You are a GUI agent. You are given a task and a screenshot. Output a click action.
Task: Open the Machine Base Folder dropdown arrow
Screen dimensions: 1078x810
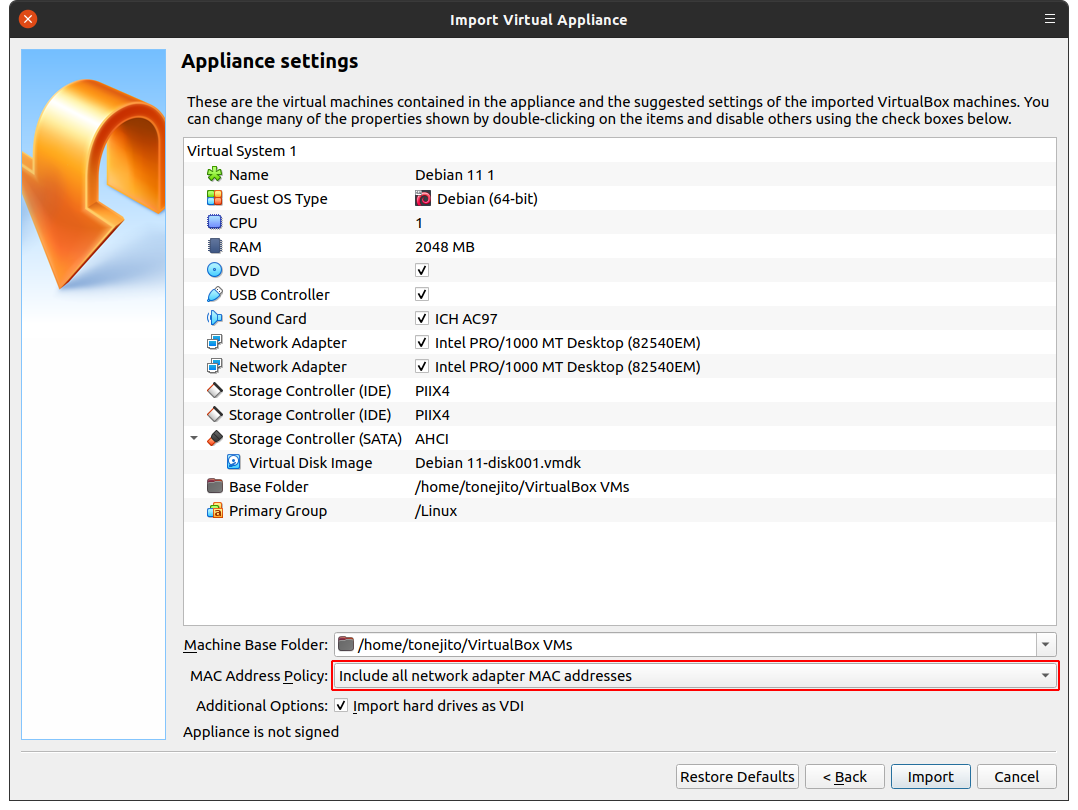coord(1046,645)
